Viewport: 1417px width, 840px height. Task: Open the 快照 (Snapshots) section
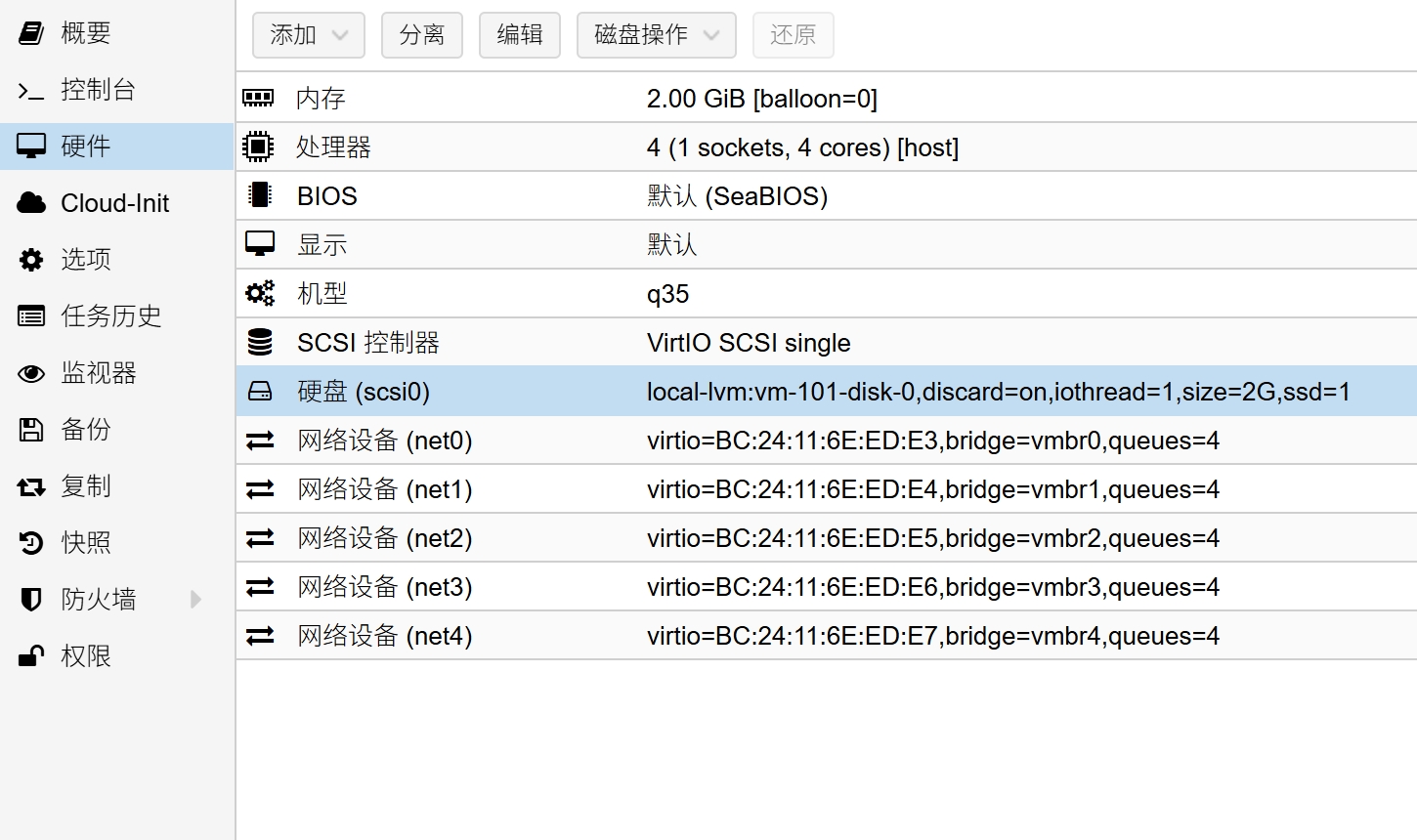click(x=86, y=542)
